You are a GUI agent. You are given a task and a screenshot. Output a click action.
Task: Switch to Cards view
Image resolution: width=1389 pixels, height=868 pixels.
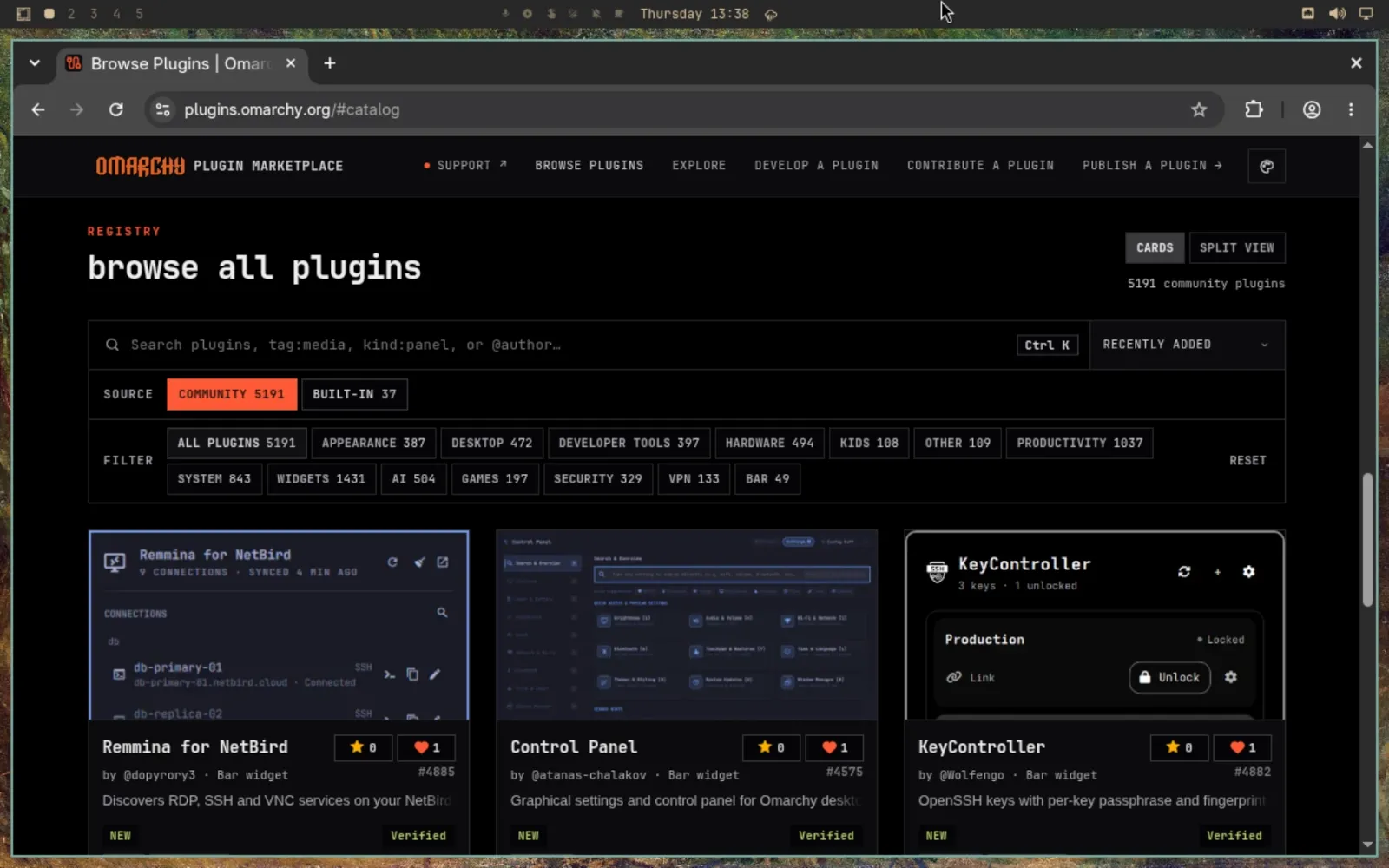[x=1155, y=247]
